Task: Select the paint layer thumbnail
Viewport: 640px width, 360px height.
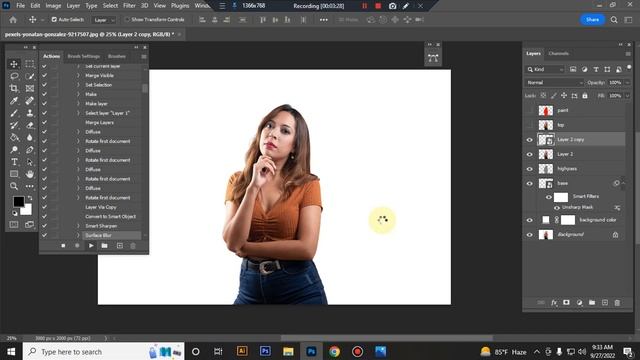Action: [546, 111]
